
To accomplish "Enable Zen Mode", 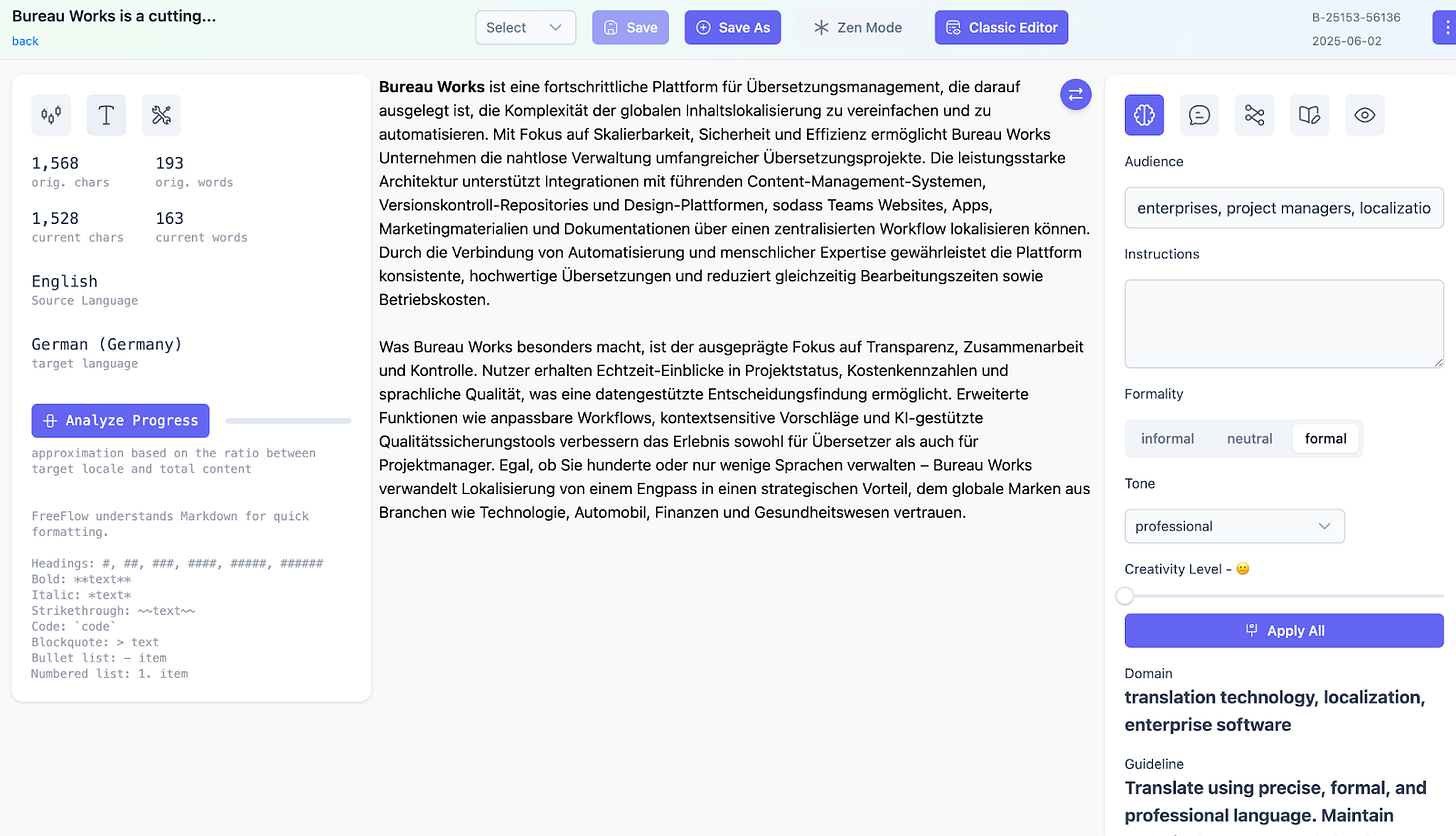I will point(857,27).
